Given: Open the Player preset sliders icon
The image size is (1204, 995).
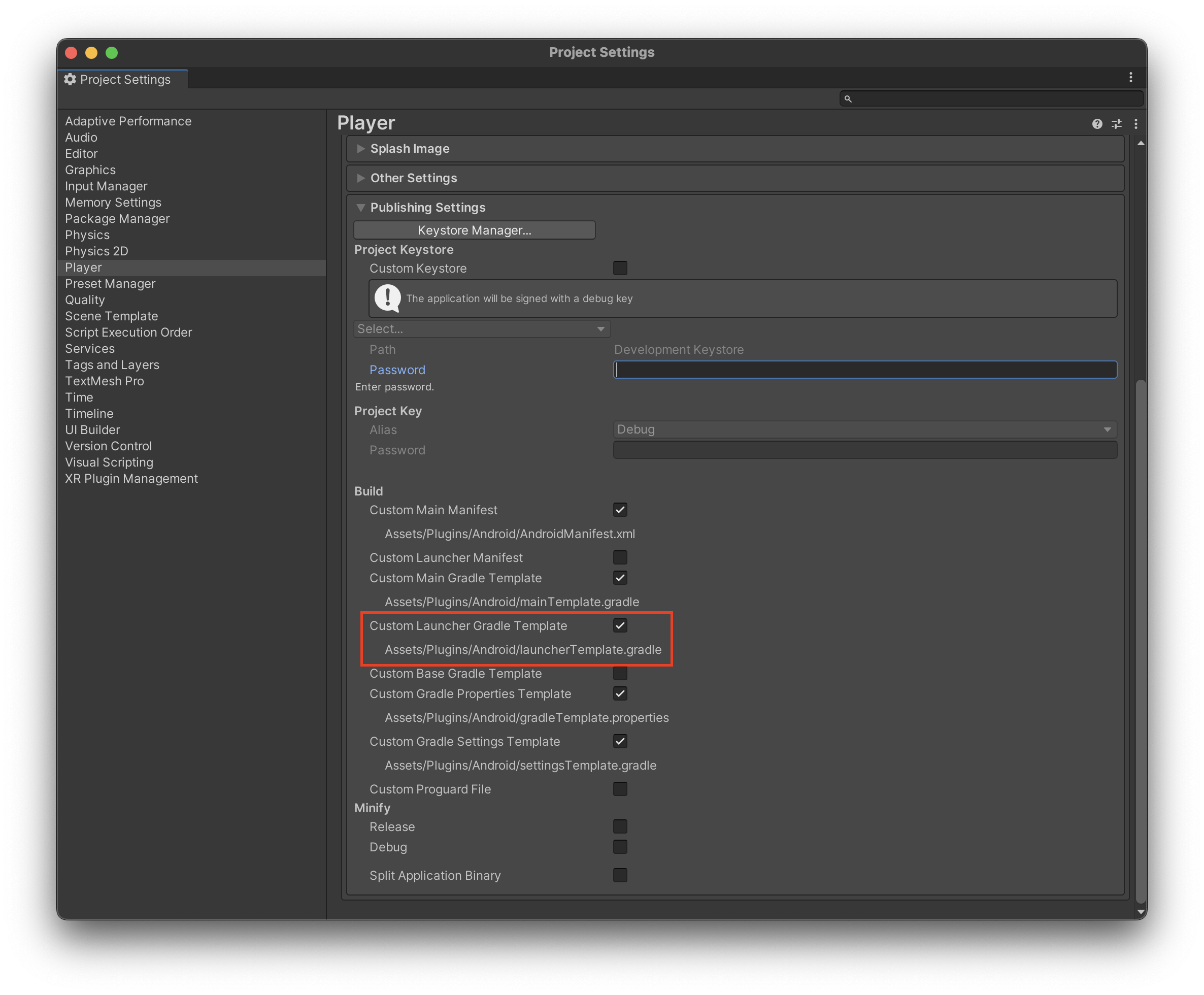Looking at the screenshot, I should (1116, 124).
